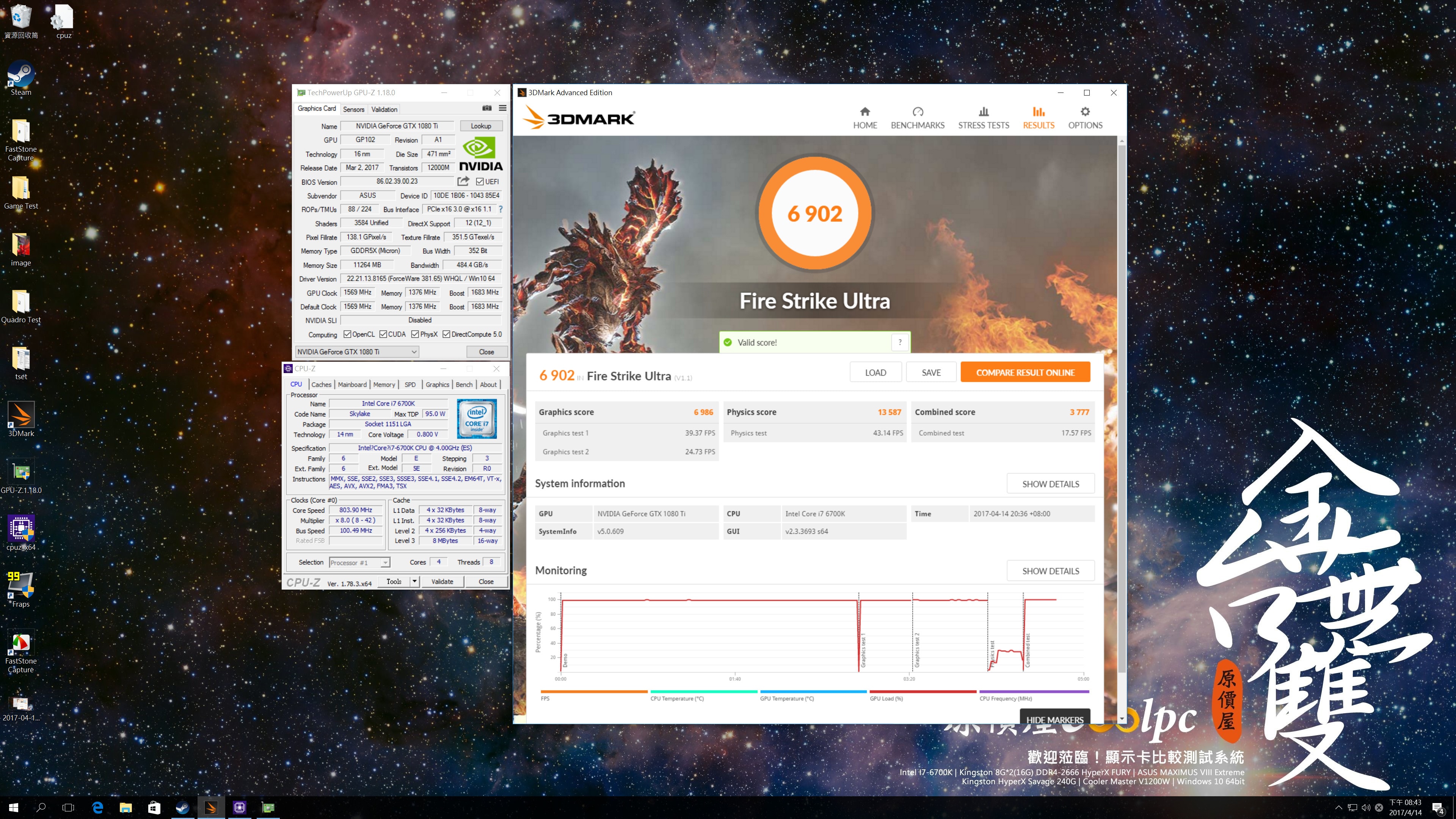Click the CPU Temperature legend bar
Screen dimensions: 1456x819
(x=704, y=691)
